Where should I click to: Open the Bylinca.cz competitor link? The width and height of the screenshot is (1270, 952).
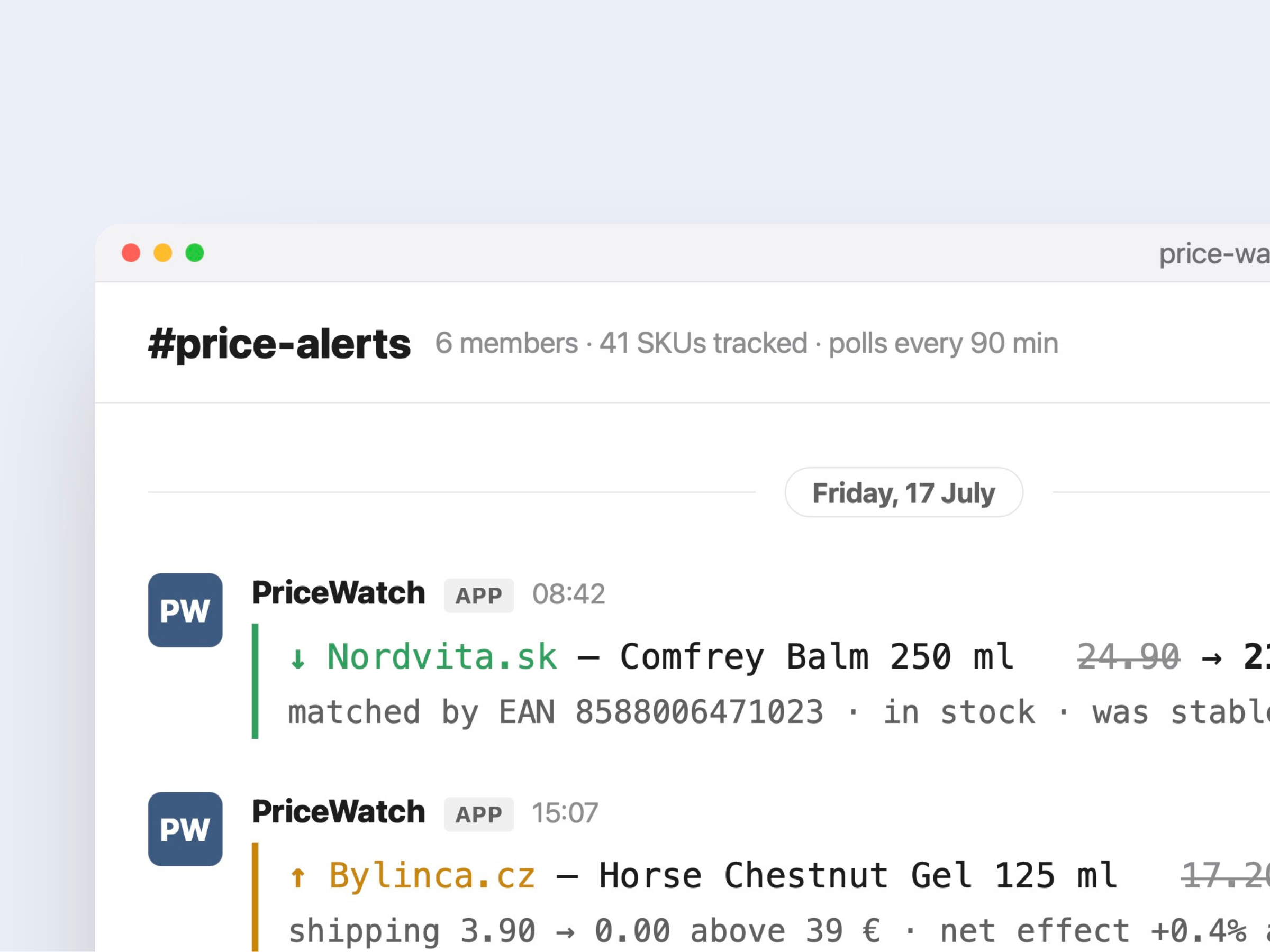tap(432, 876)
